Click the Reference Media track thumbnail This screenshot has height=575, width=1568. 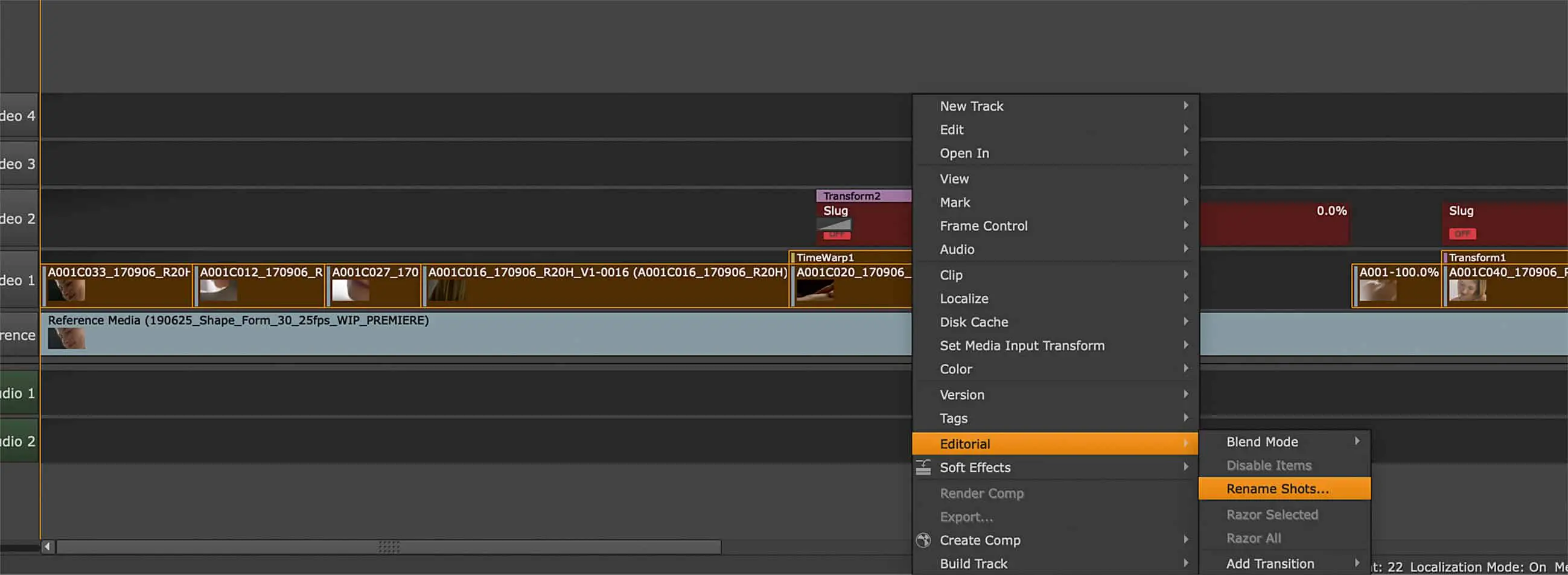point(66,338)
